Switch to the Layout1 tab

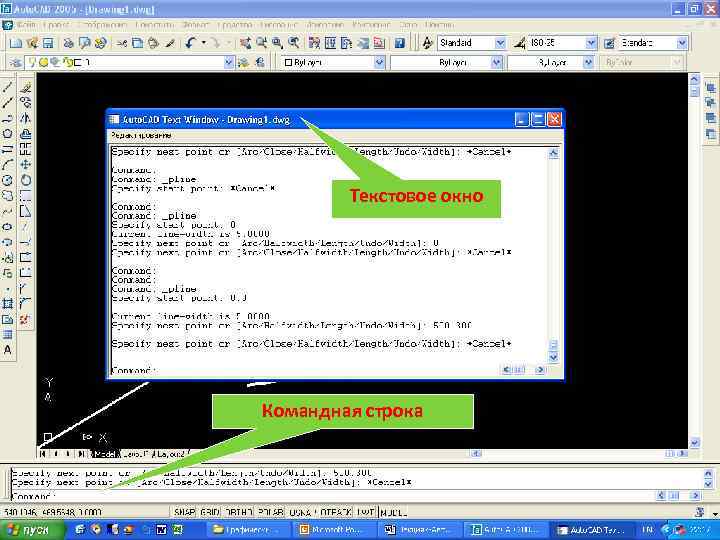(136, 454)
